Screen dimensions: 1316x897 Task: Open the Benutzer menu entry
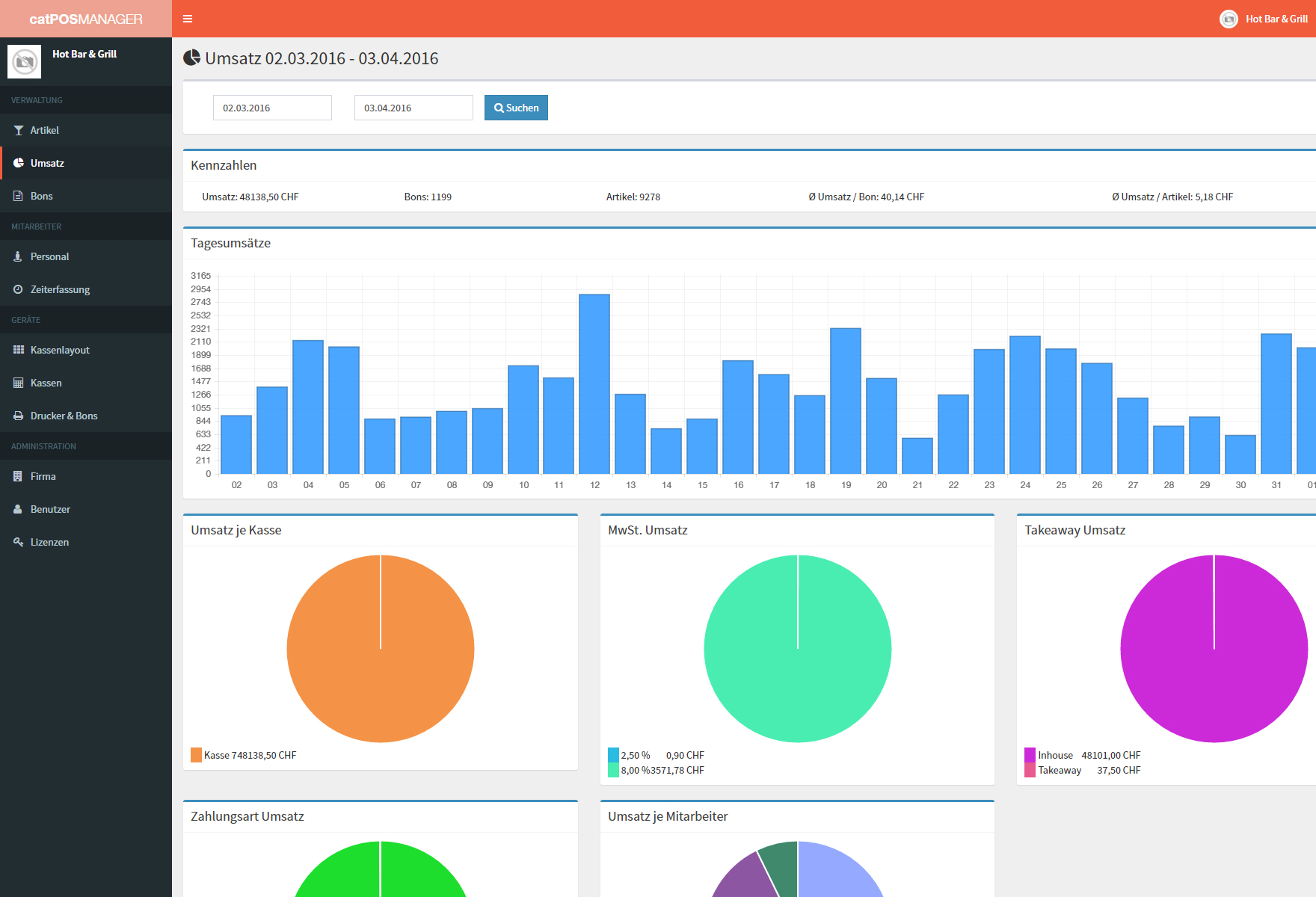(x=86, y=509)
